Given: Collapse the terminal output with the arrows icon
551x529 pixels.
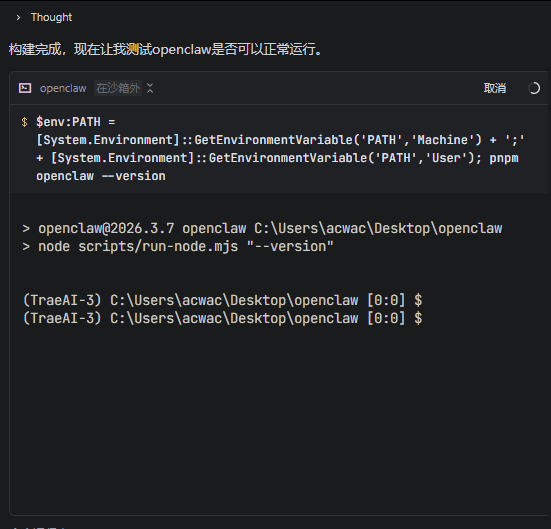Looking at the screenshot, I should click(x=150, y=88).
